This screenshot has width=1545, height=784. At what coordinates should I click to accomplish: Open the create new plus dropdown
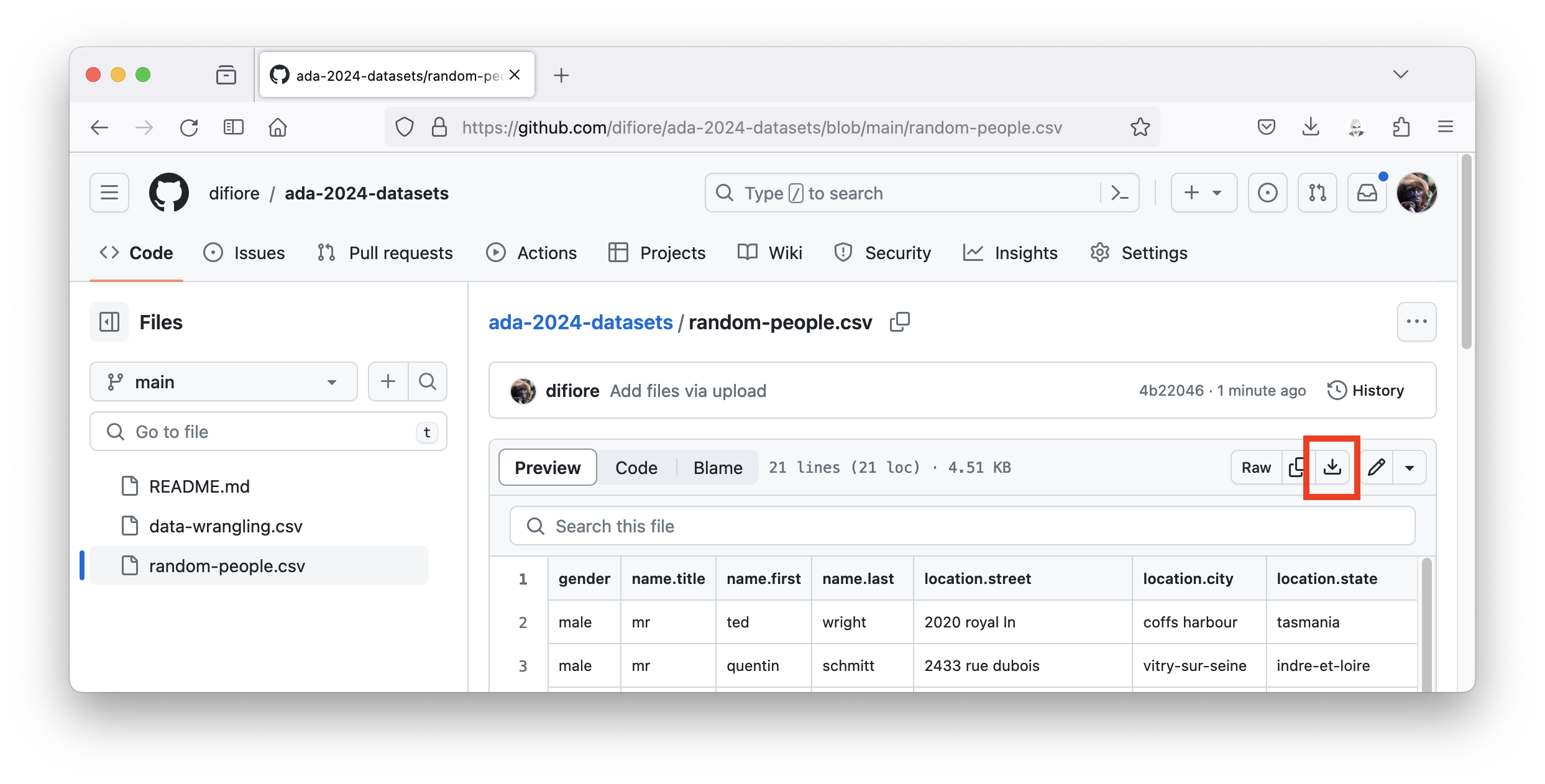pos(1203,193)
